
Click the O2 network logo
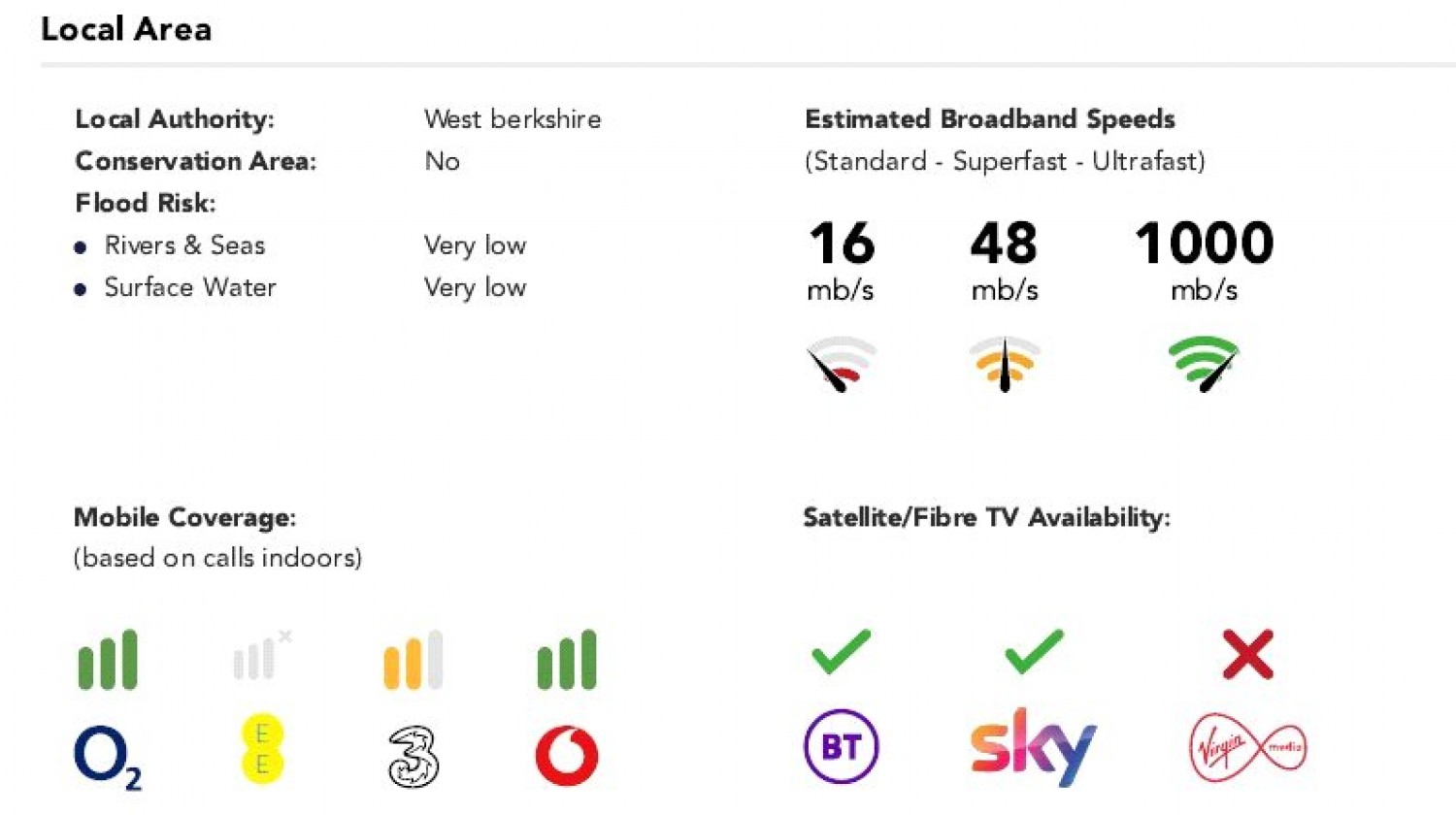point(105,757)
